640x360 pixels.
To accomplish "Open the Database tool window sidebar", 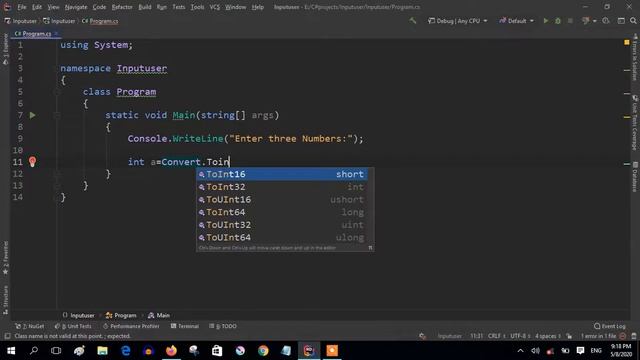I will (x=635, y=176).
